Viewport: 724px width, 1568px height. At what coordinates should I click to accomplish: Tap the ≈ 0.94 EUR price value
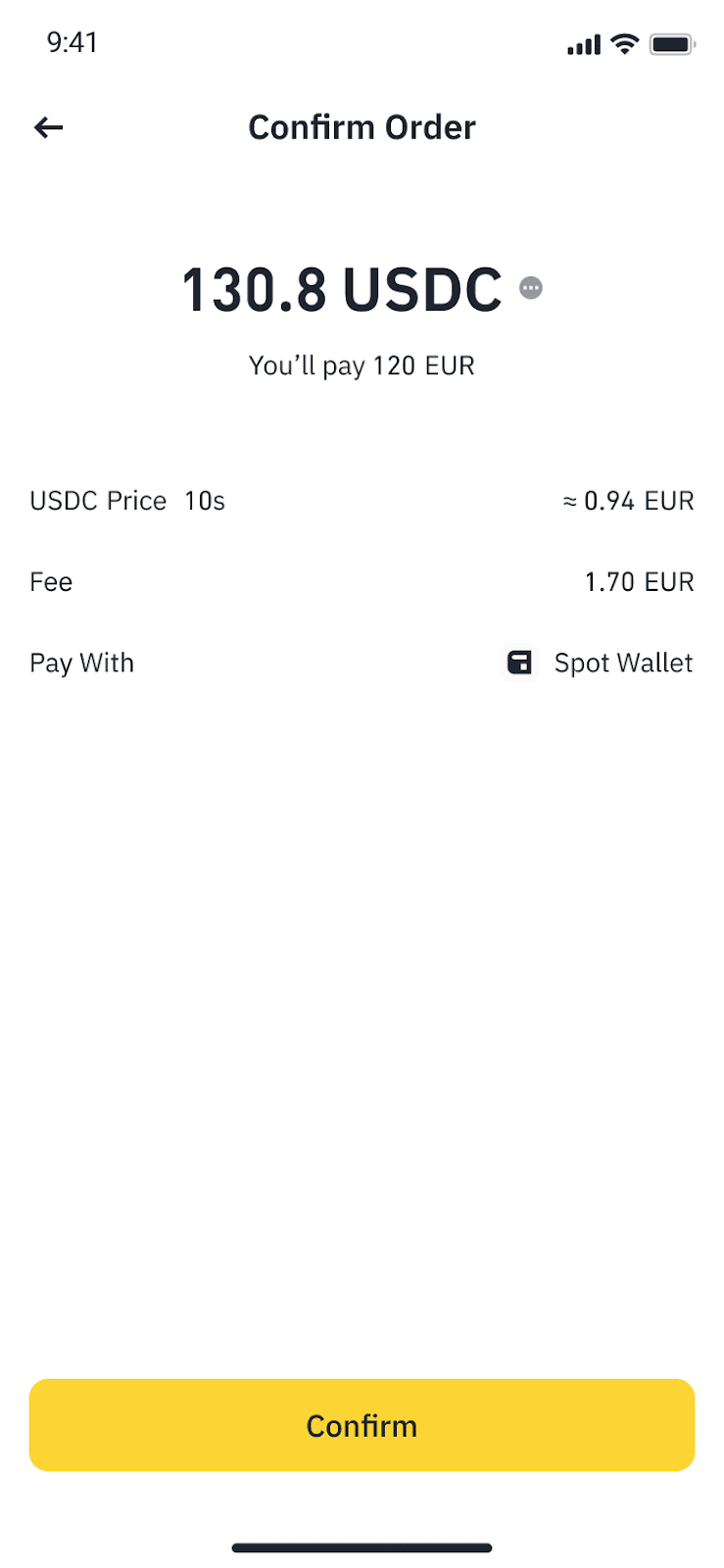628,501
